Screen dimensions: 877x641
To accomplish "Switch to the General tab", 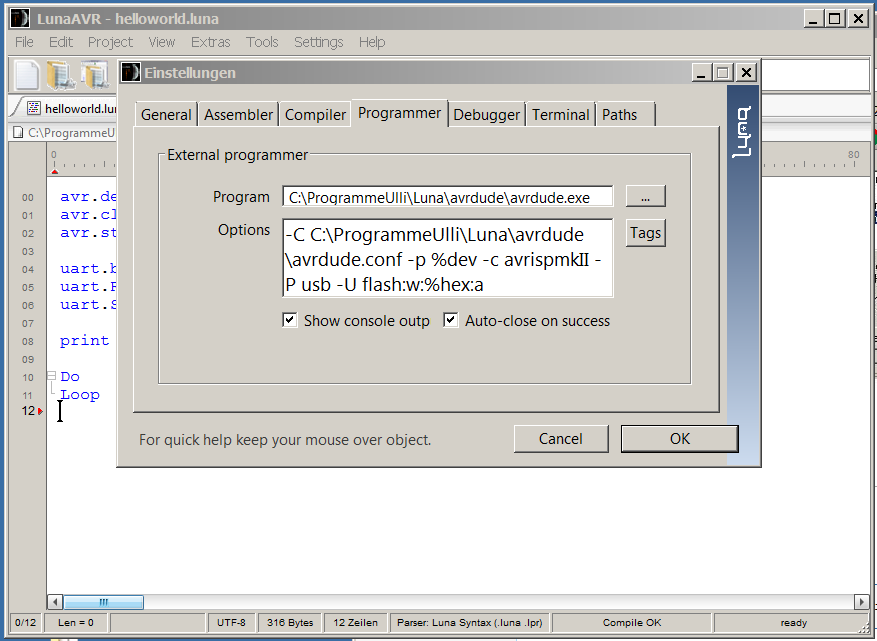I will pos(166,115).
